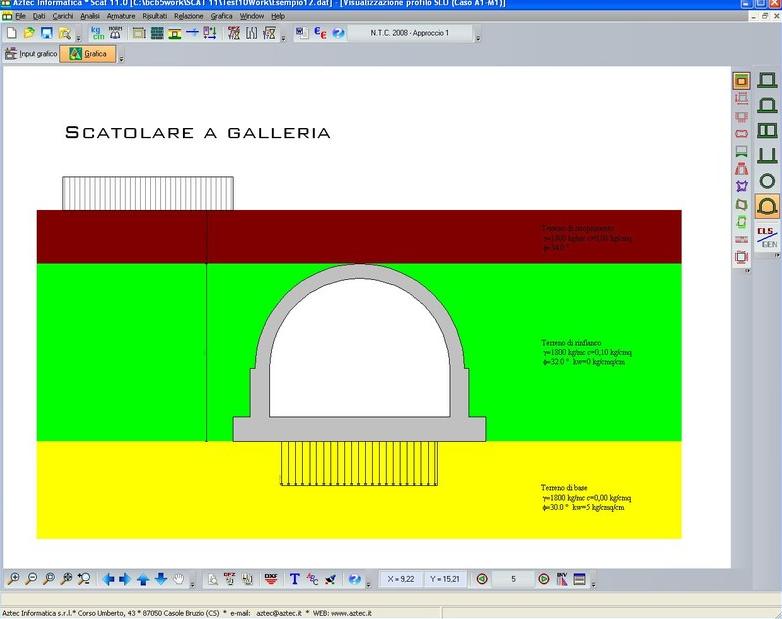The image size is (782, 619).
Task: Open the Risultati menu
Action: coord(155,16)
